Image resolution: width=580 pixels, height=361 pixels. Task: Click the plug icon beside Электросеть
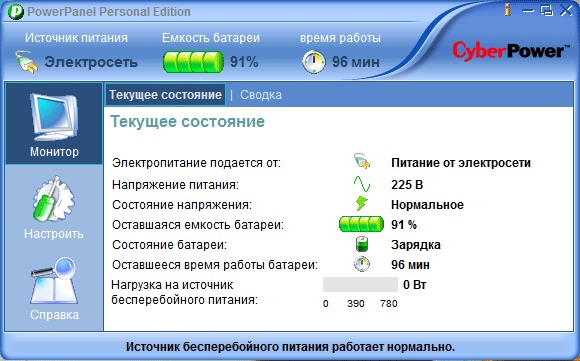(x=27, y=61)
